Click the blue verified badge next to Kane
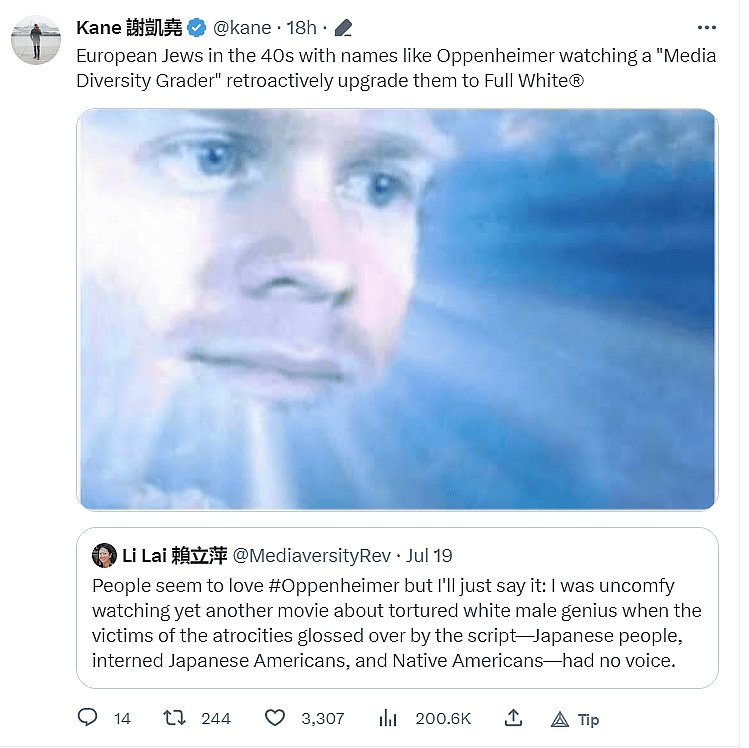Image resolution: width=749 pixels, height=748 pixels. [x=198, y=28]
